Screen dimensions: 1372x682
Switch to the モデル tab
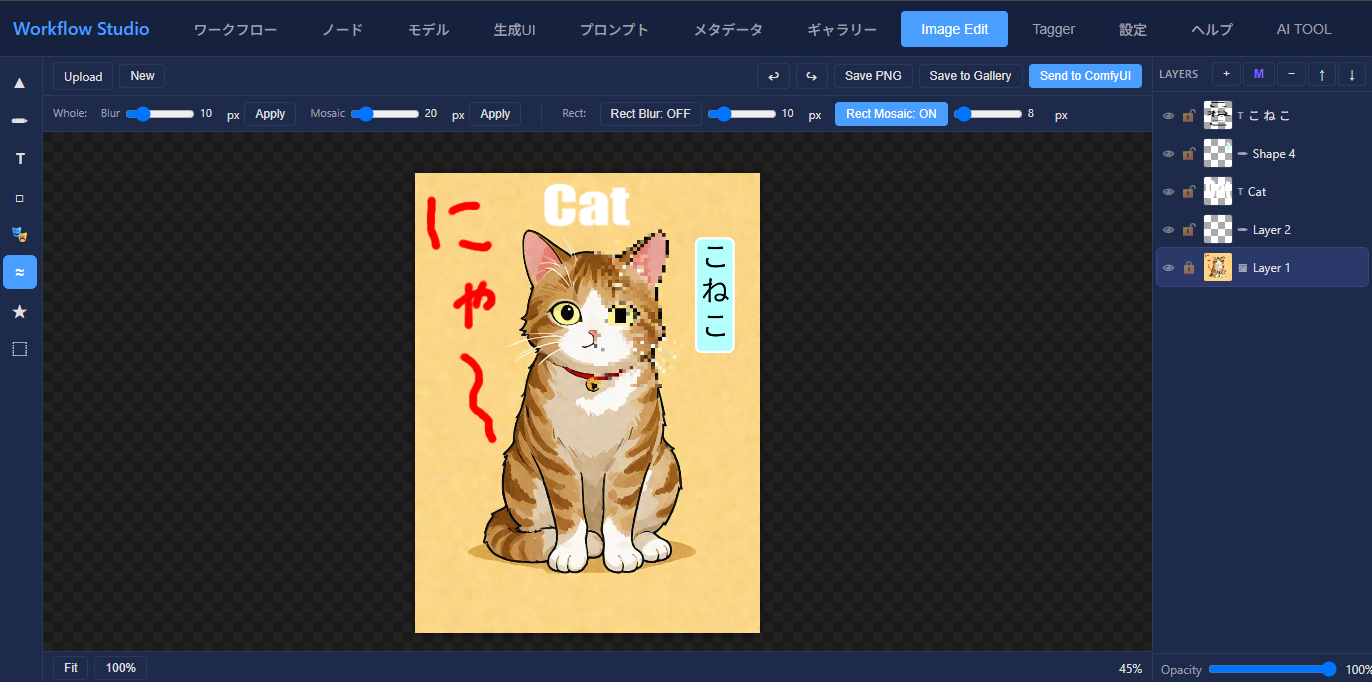coord(428,29)
